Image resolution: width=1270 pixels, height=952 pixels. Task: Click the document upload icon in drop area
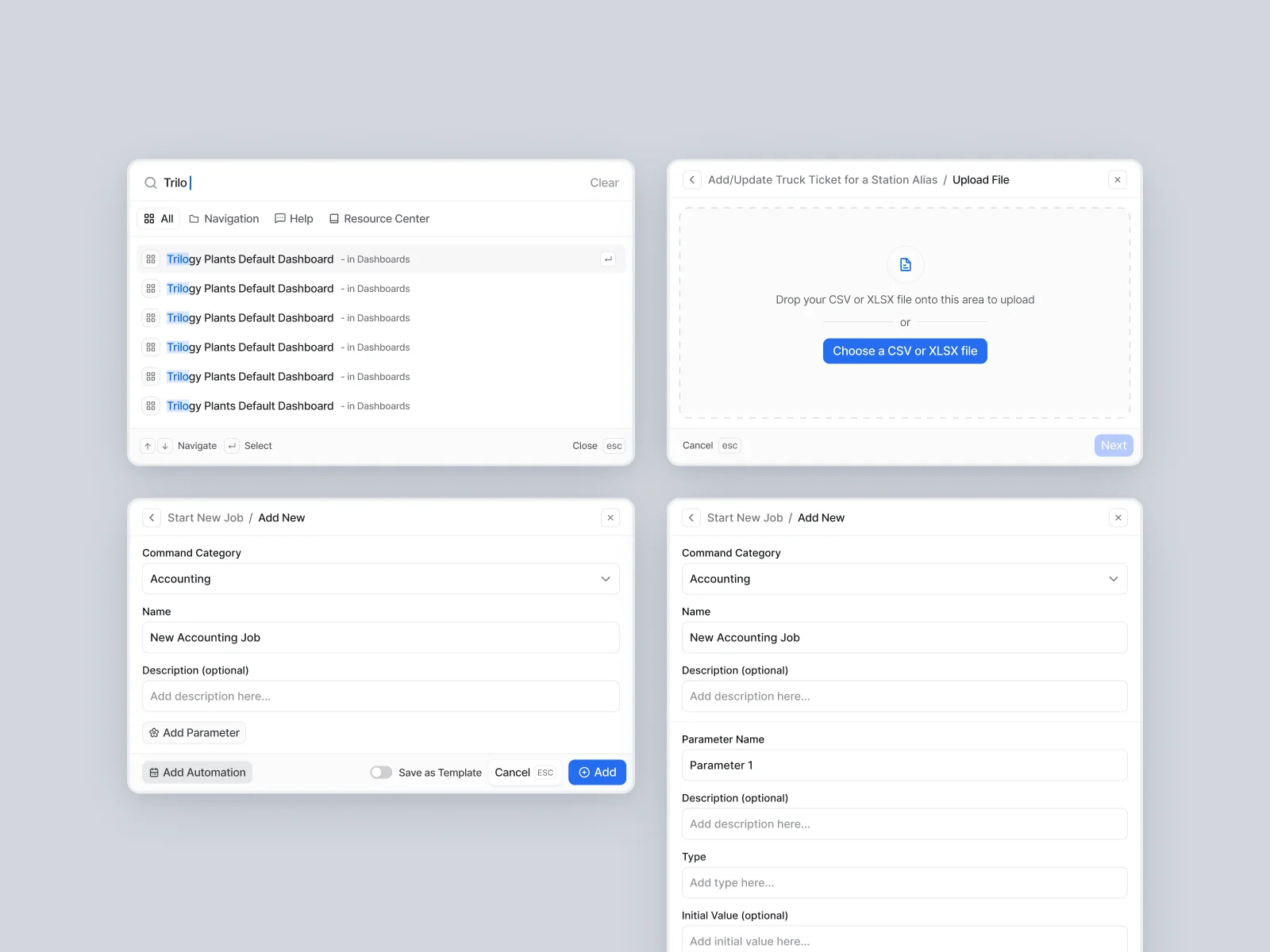pyautogui.click(x=905, y=265)
